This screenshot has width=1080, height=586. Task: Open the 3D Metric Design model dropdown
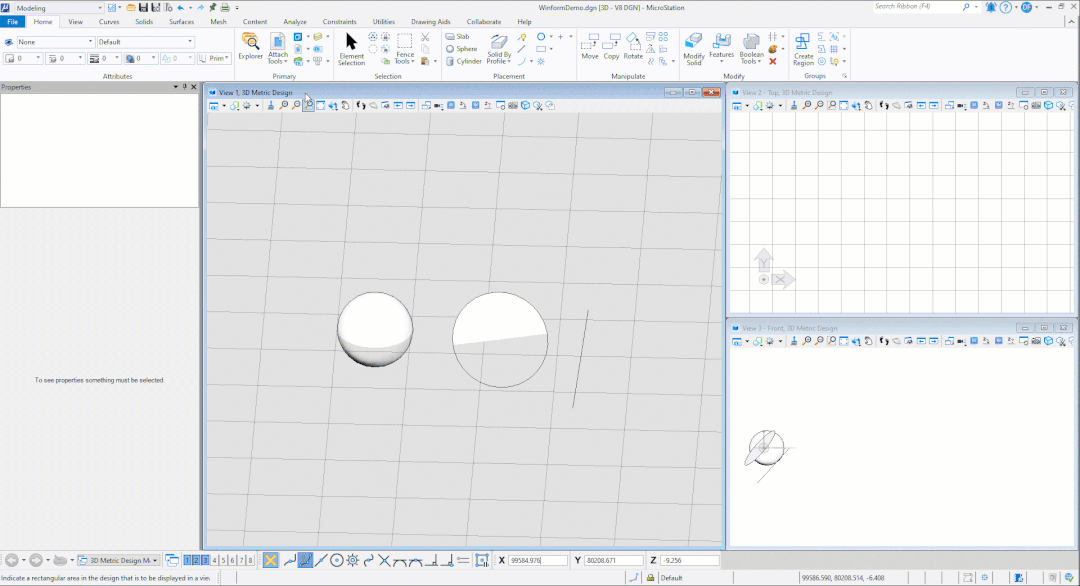pyautogui.click(x=118, y=560)
